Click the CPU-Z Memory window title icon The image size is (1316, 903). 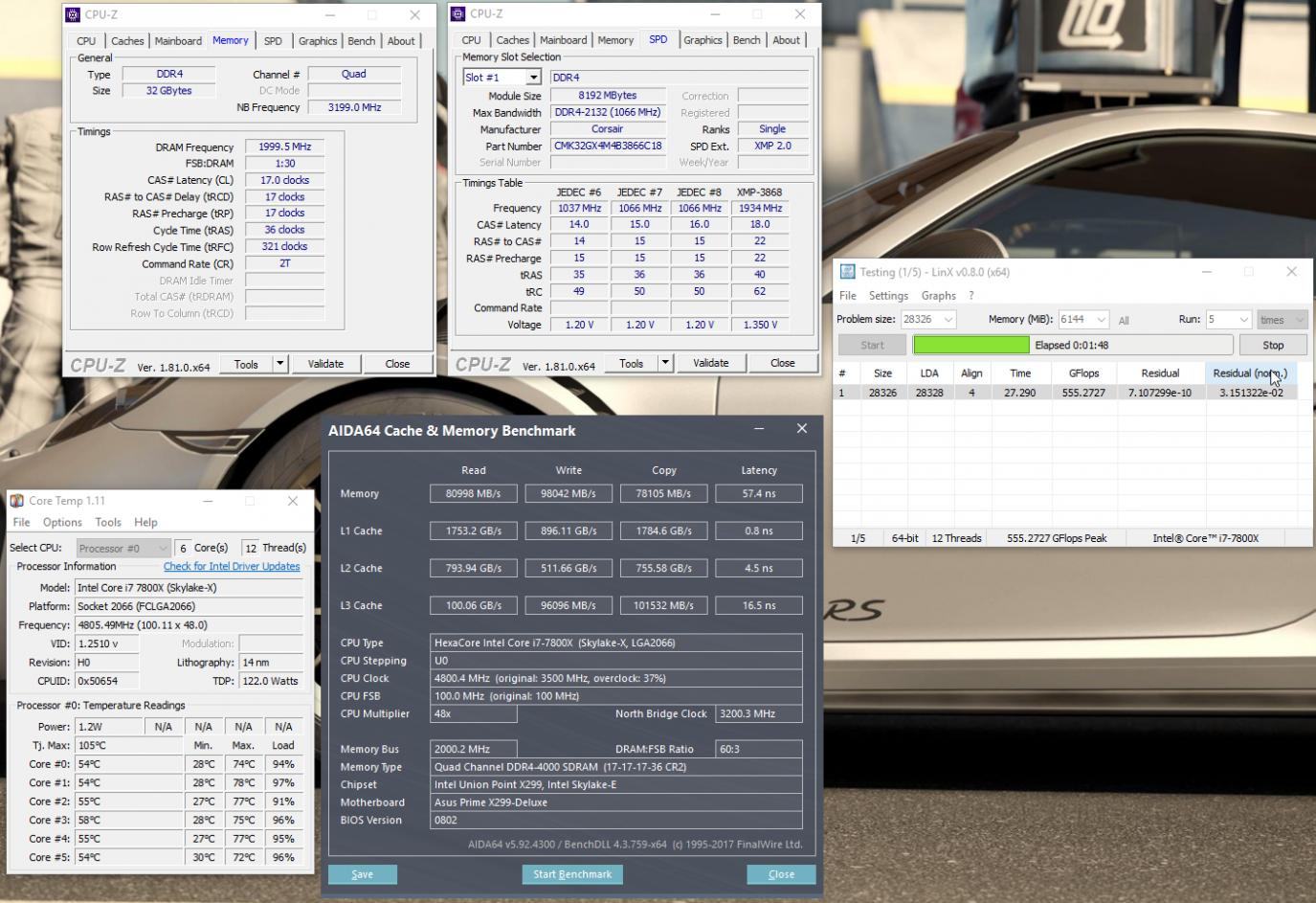click(73, 14)
